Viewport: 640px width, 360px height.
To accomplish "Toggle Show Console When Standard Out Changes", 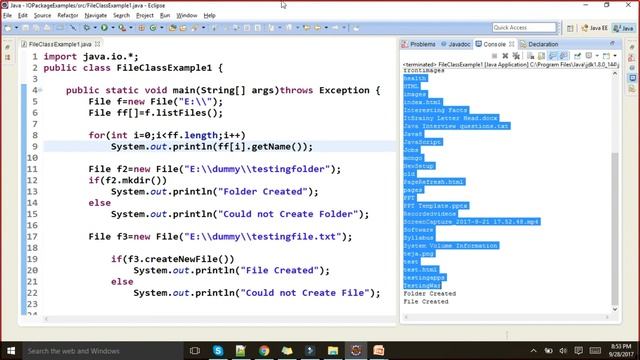I will (x=552, y=56).
